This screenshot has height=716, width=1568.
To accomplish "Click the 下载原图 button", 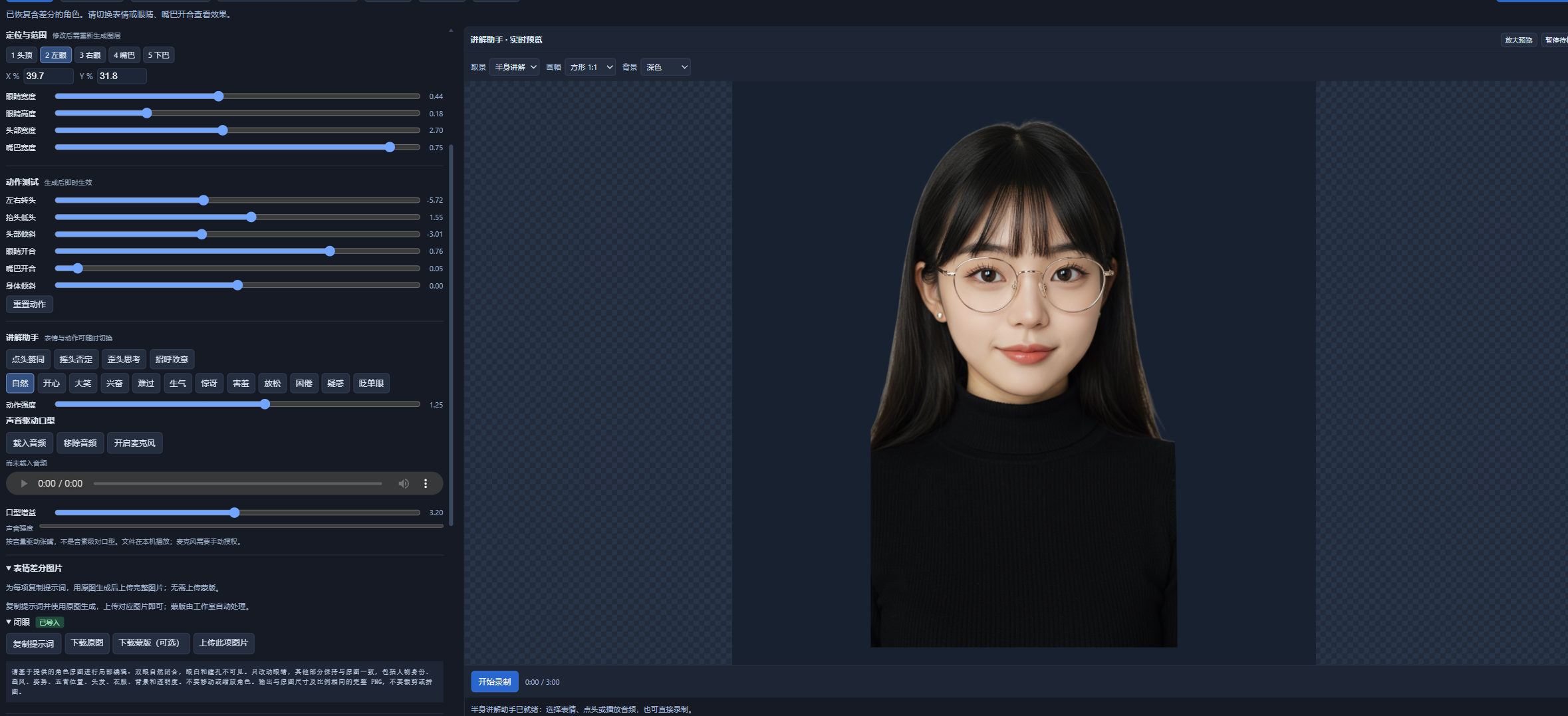I will (87, 644).
